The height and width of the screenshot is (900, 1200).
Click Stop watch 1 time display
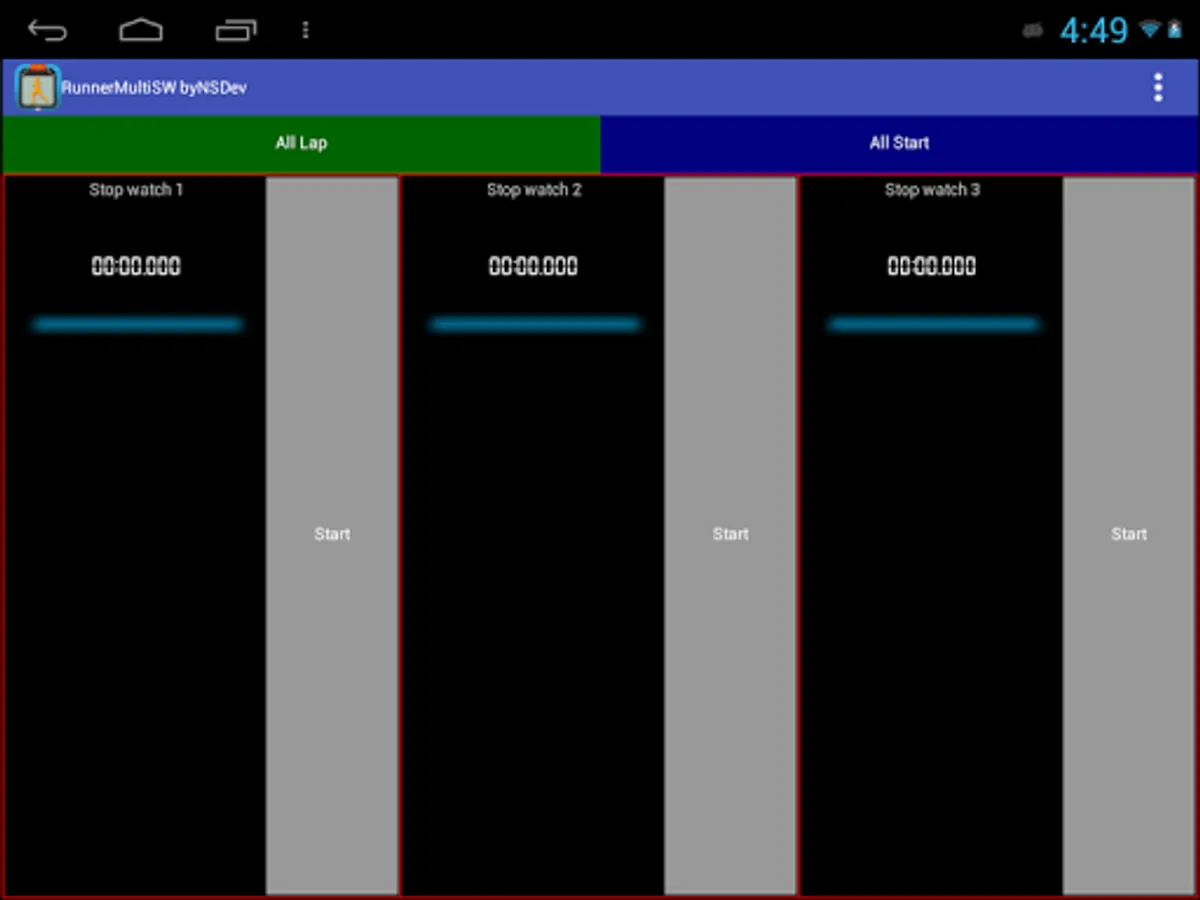(x=136, y=266)
